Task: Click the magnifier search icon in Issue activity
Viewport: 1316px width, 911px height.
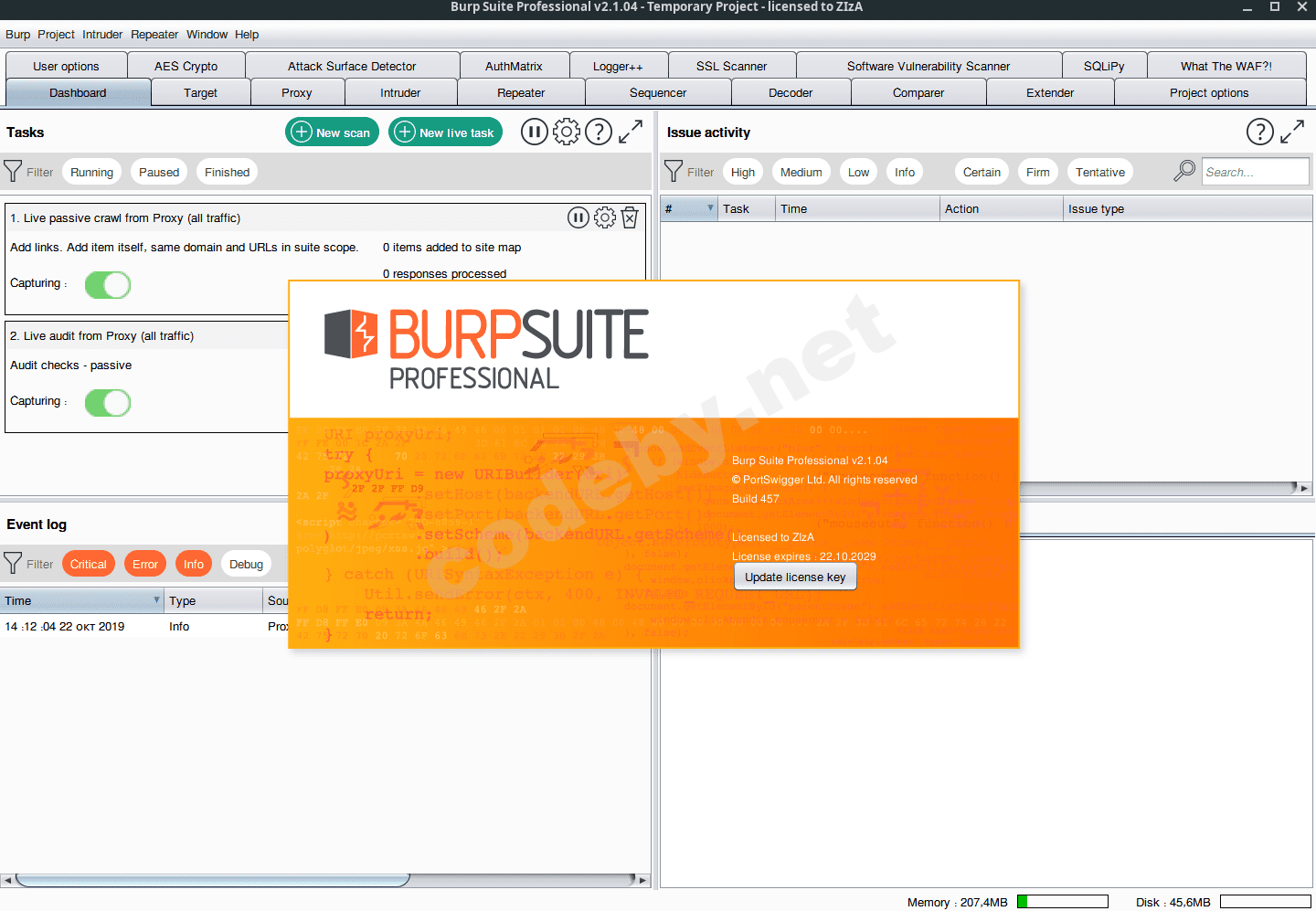Action: [1184, 171]
